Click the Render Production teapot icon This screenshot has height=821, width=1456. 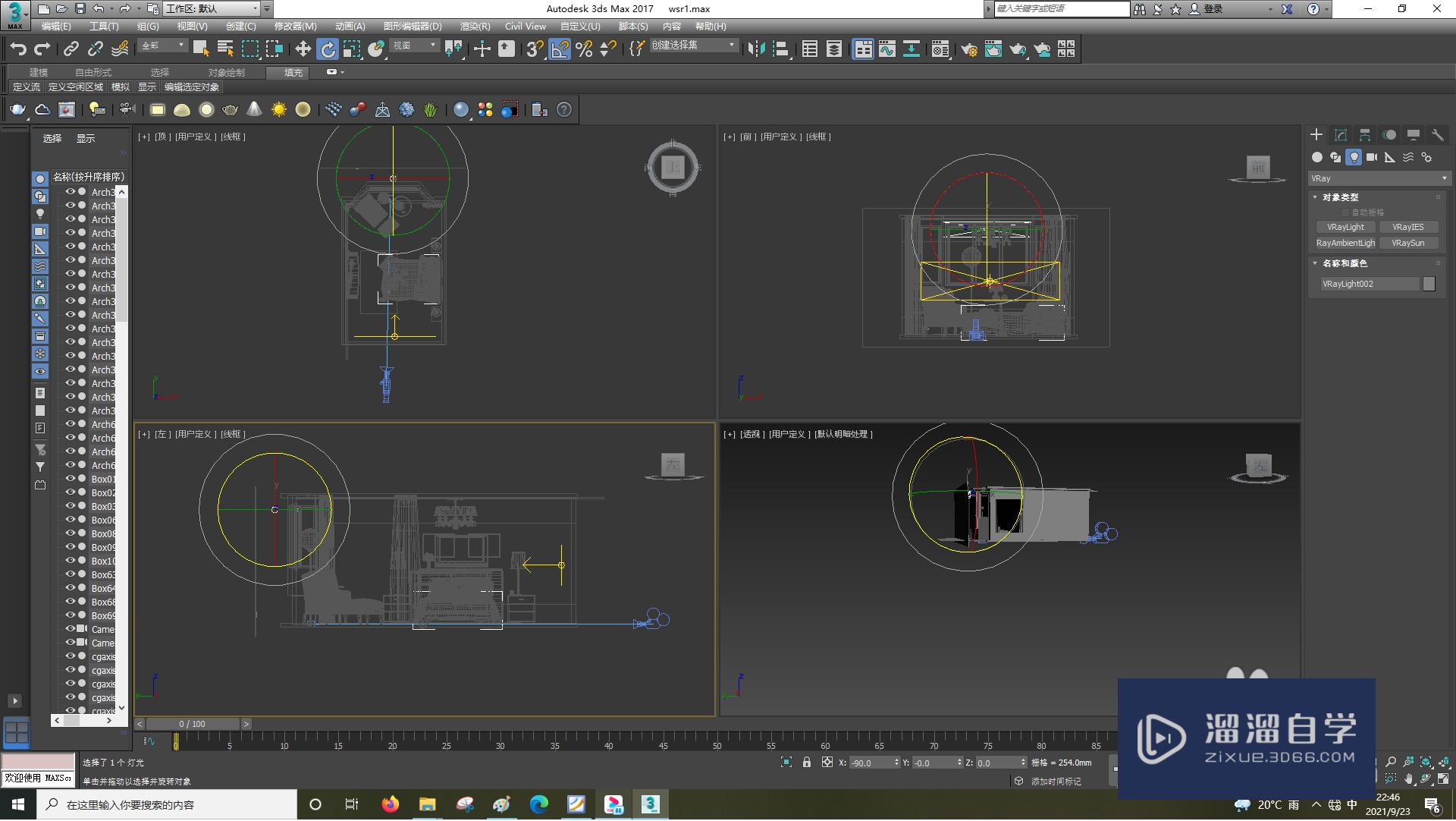[1018, 49]
